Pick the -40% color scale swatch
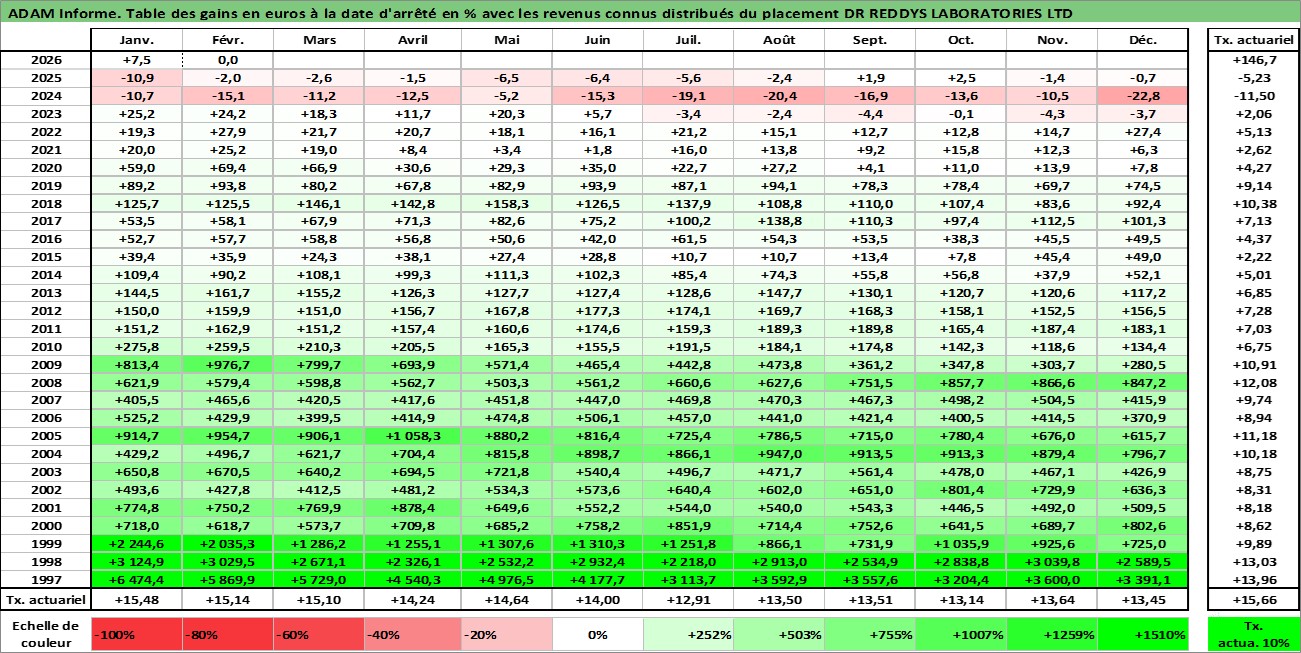 tap(410, 634)
